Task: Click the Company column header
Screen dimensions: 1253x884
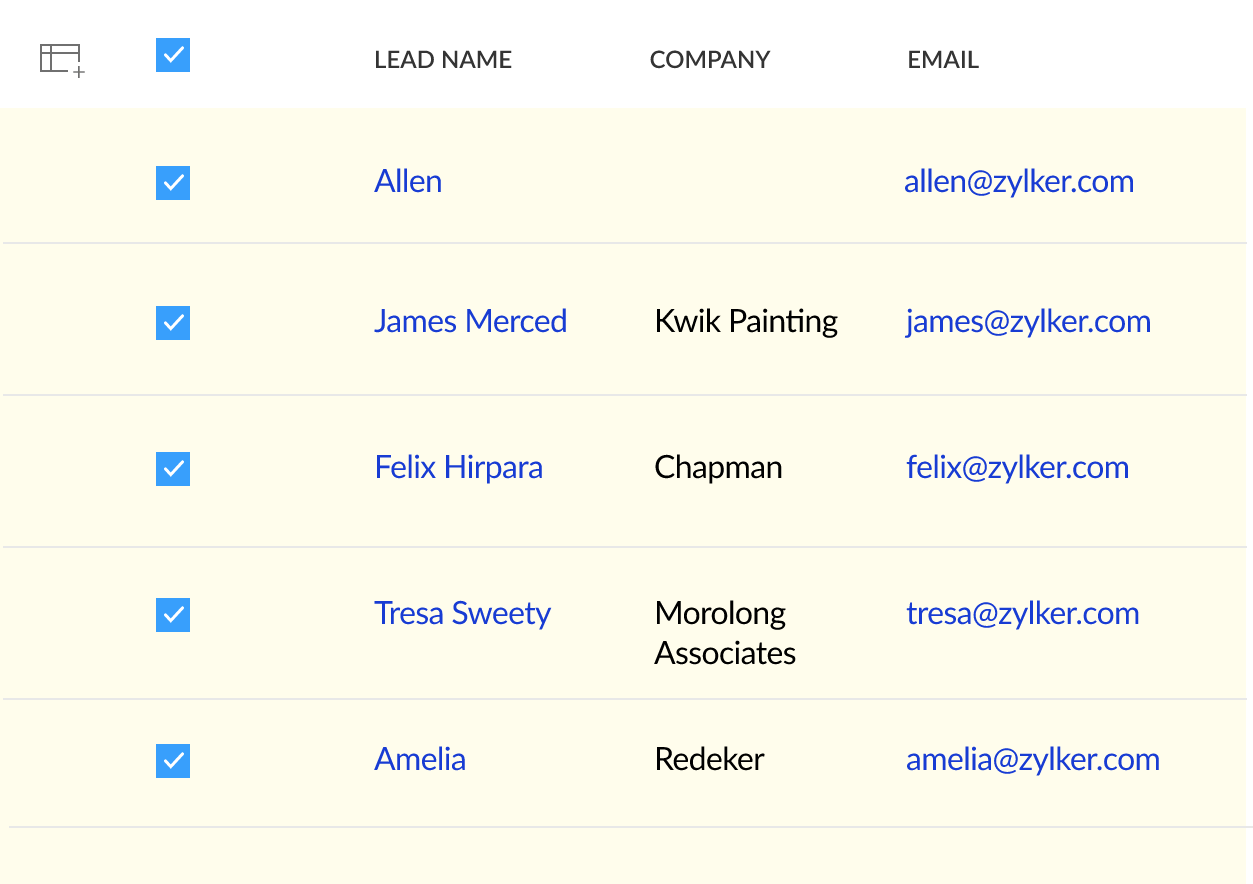Action: coord(709,60)
